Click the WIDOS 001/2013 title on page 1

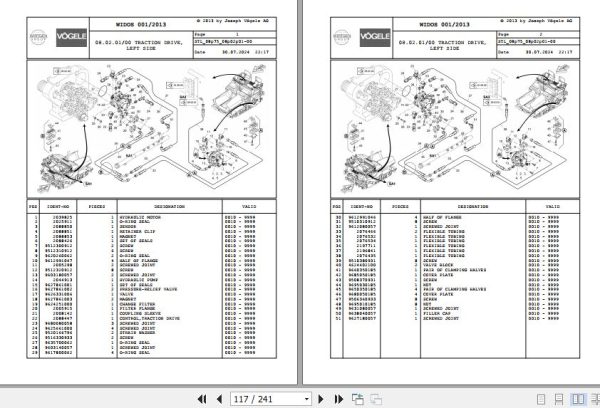[x=141, y=24]
